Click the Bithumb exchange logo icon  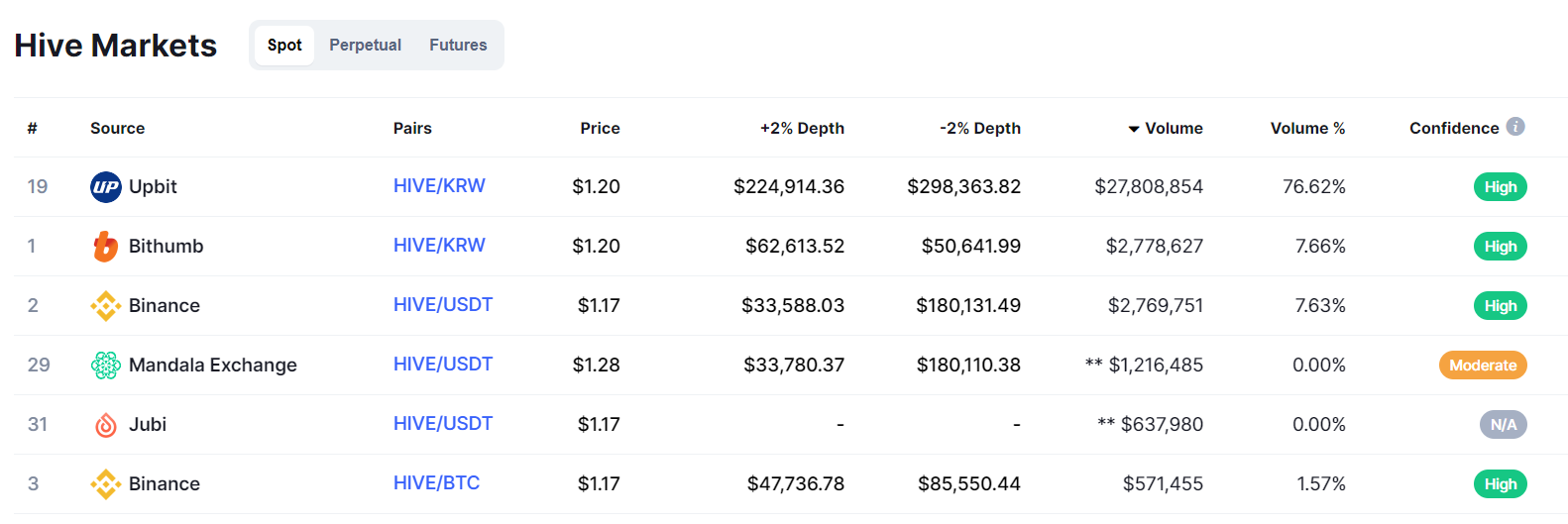(106, 247)
